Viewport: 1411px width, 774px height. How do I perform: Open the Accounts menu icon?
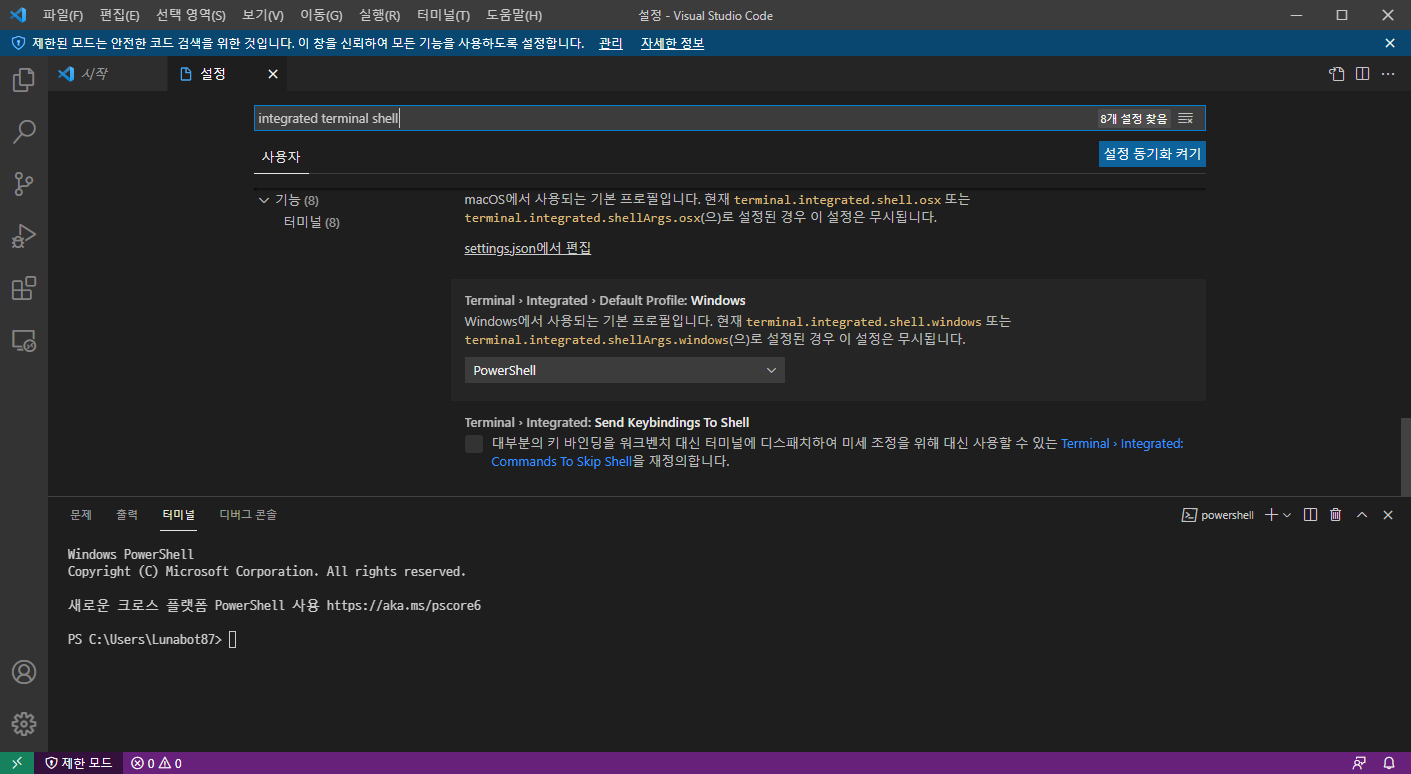pyautogui.click(x=24, y=672)
